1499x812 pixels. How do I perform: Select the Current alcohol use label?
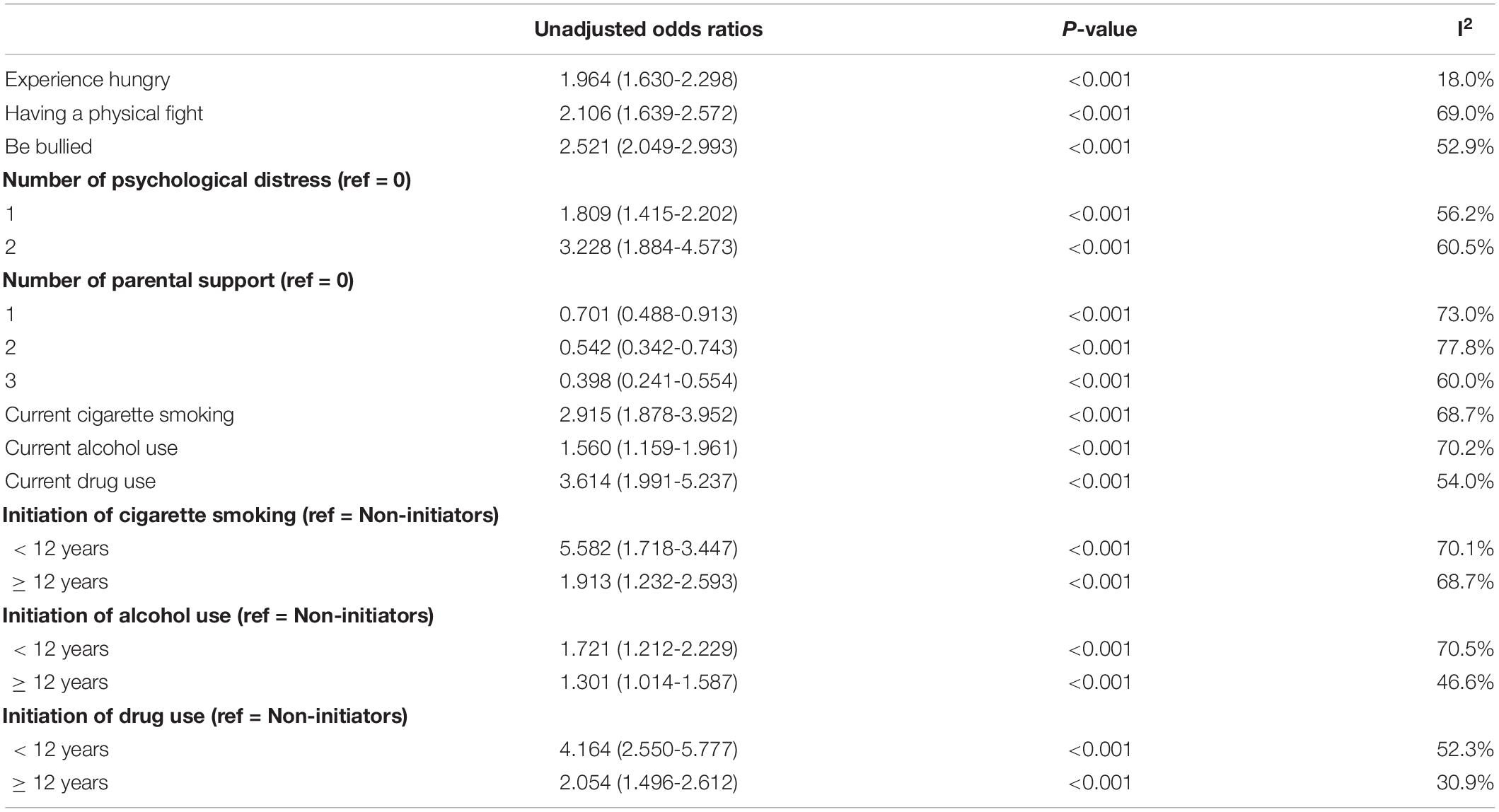tap(91, 448)
